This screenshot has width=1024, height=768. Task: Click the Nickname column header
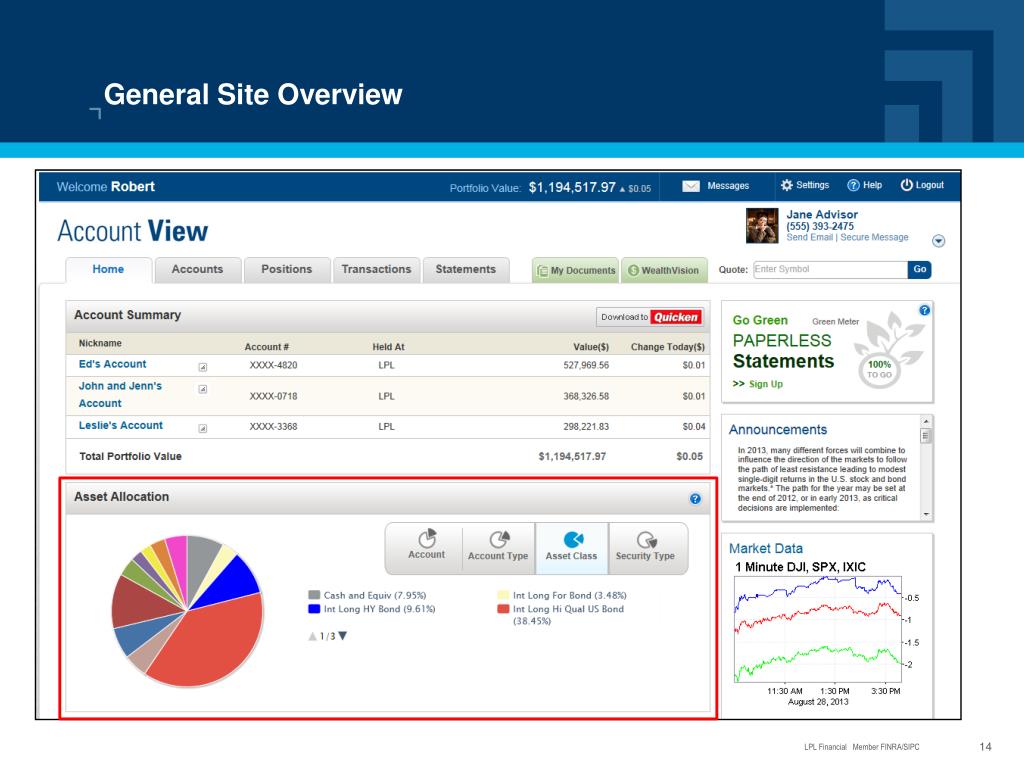click(x=100, y=344)
